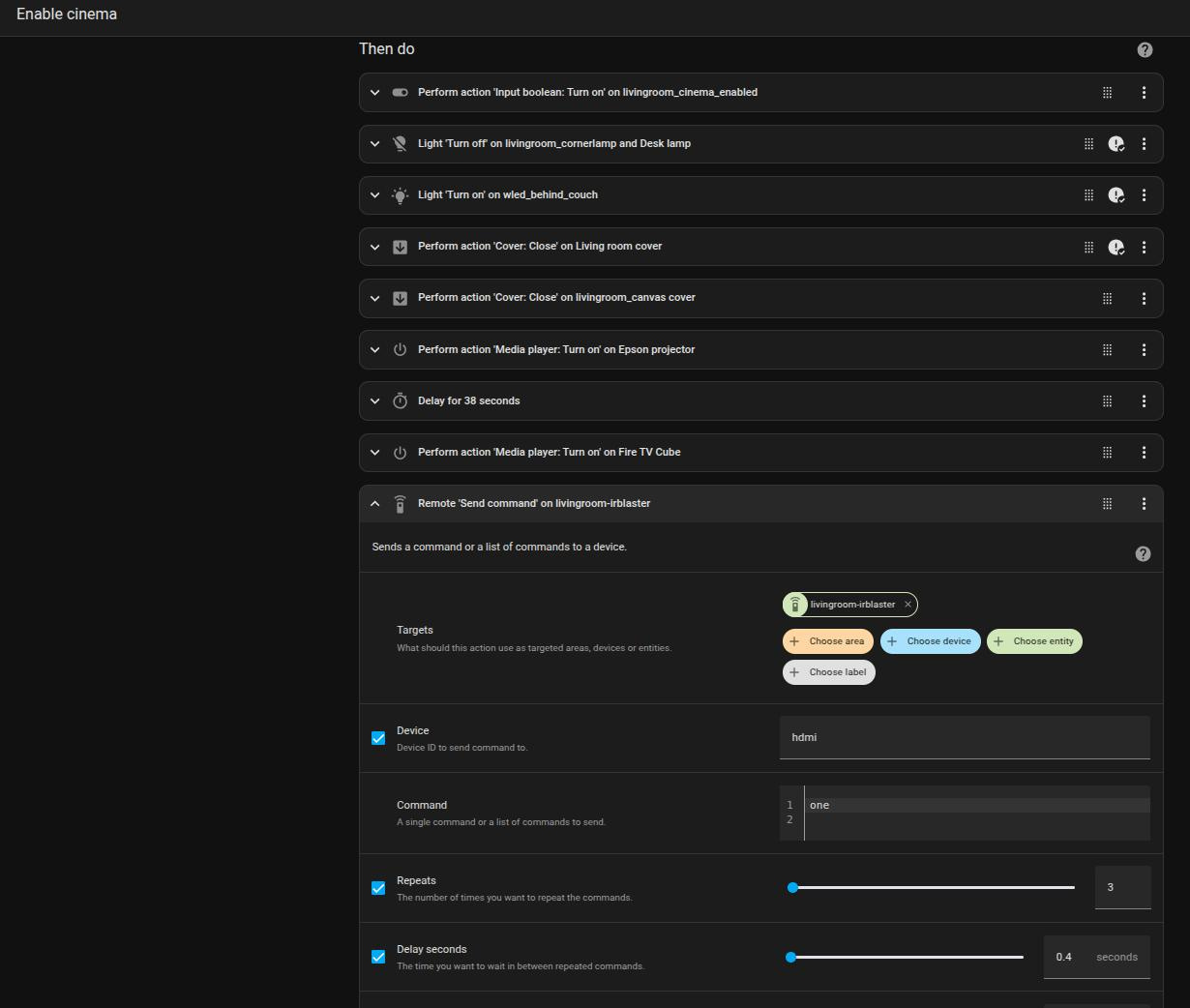Click Choose entity target button

1034,641
